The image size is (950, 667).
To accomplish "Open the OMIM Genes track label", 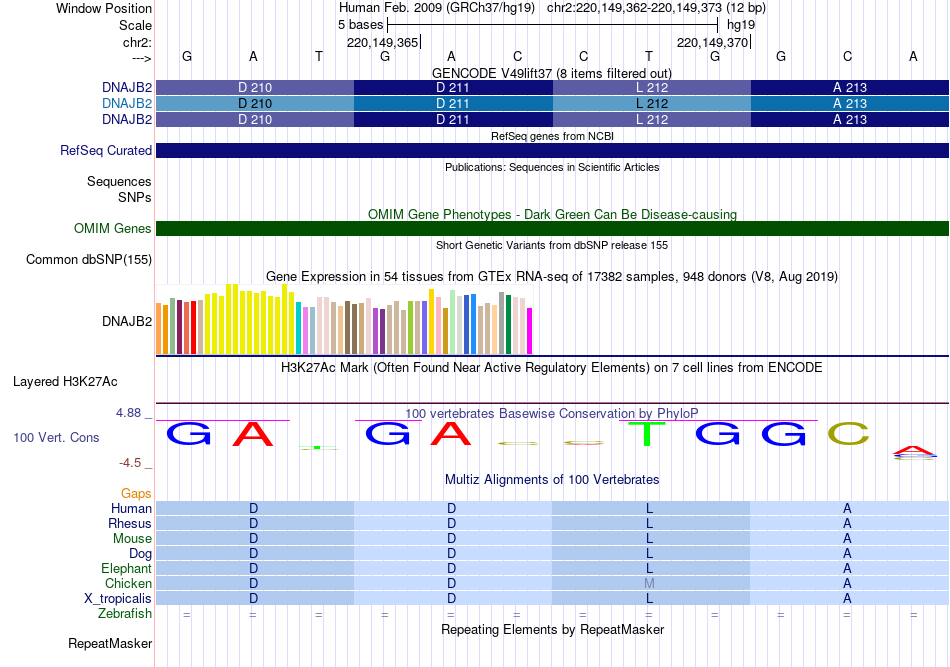I will pyautogui.click(x=112, y=228).
